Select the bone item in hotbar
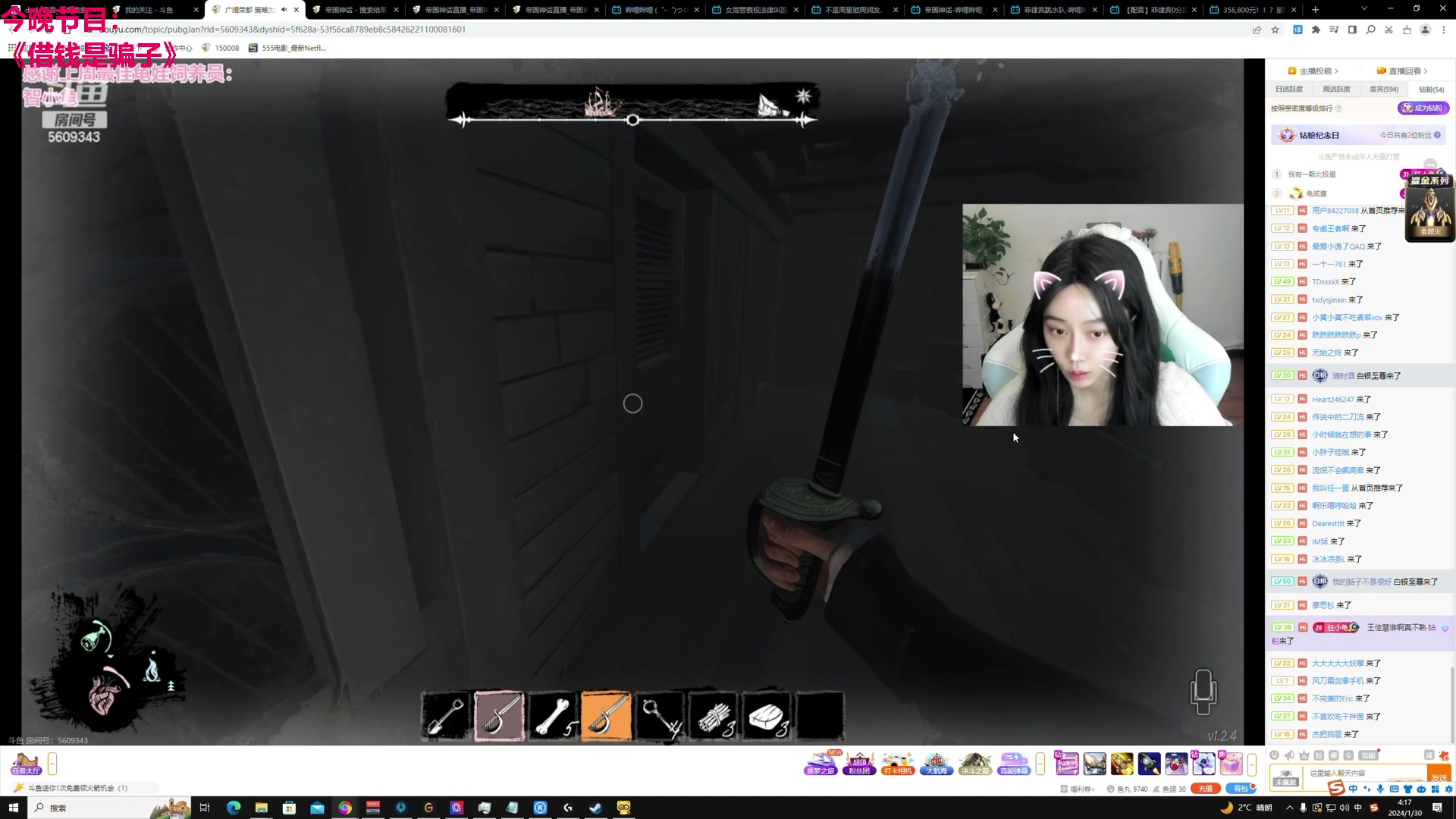1456x819 pixels. [553, 716]
